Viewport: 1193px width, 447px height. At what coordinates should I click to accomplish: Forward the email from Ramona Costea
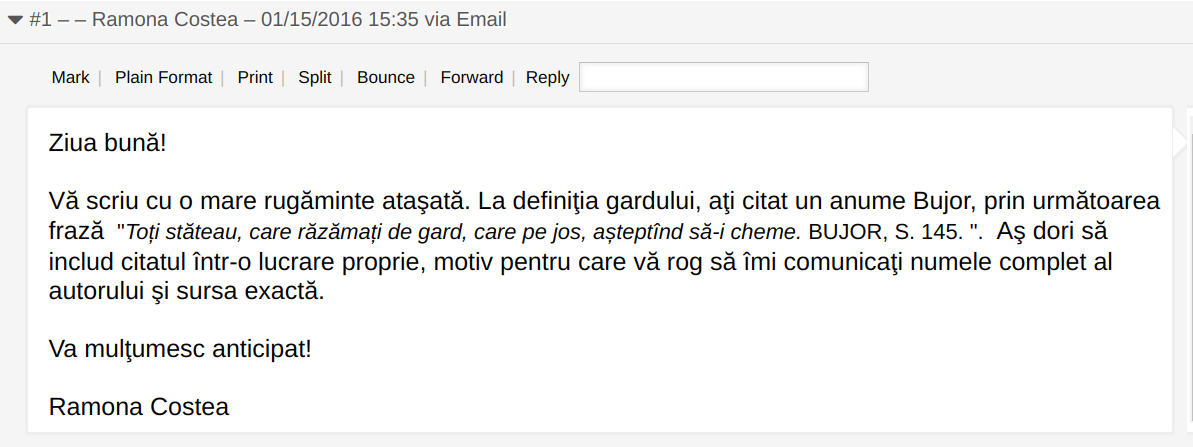471,78
